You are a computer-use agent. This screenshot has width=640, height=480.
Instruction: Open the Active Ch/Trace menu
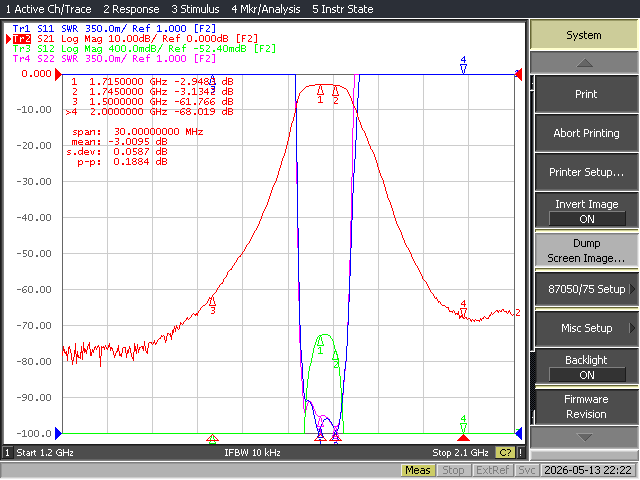[48, 9]
